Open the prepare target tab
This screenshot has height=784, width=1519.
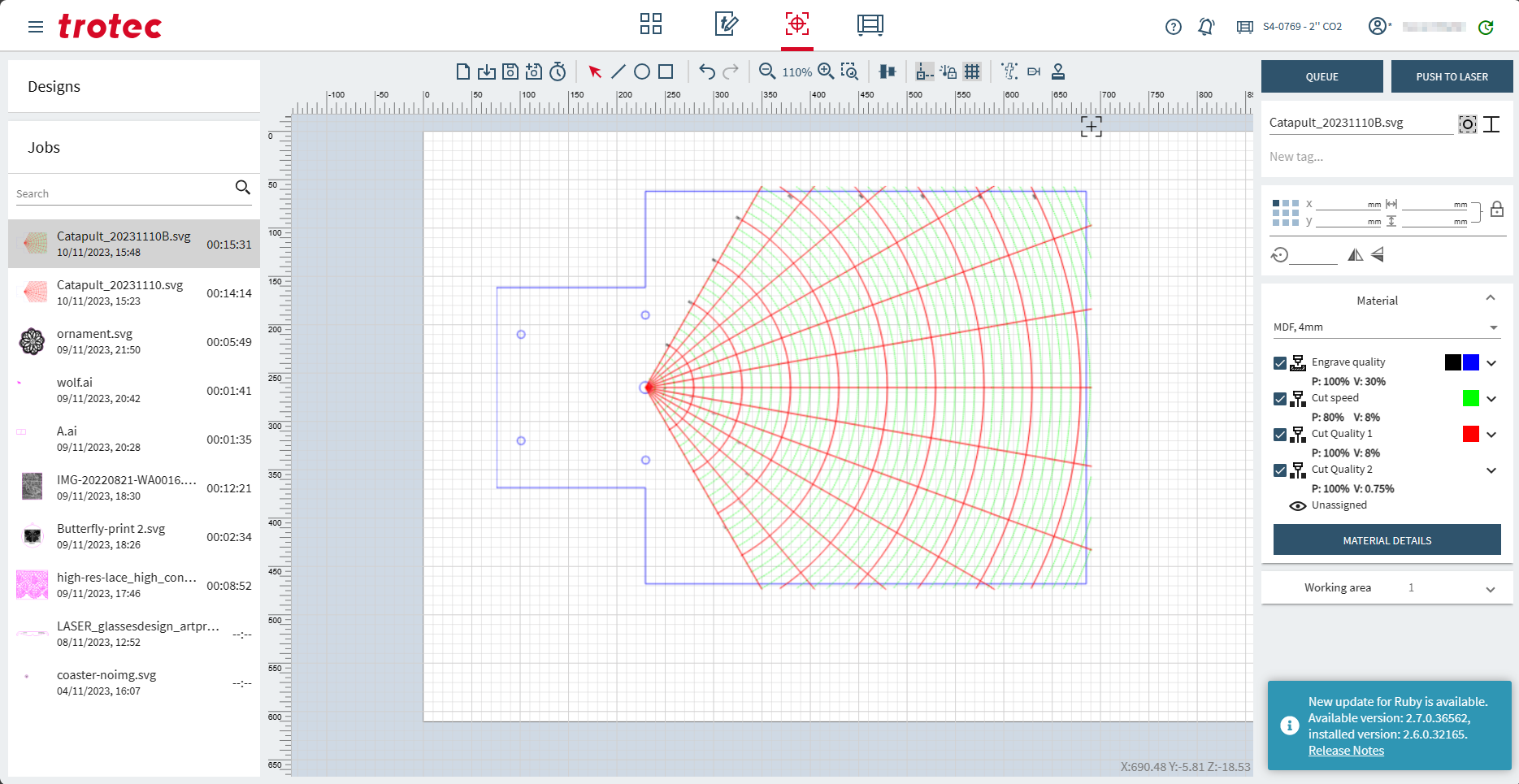tap(797, 24)
